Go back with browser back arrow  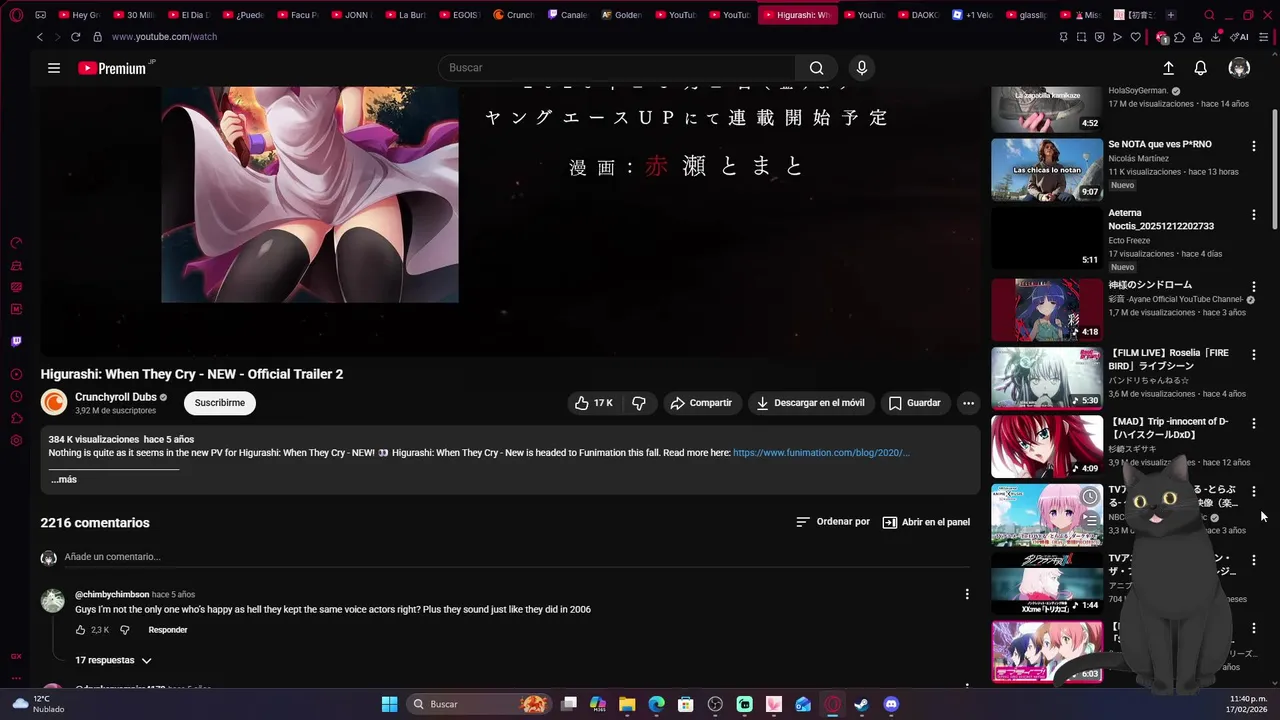point(40,37)
